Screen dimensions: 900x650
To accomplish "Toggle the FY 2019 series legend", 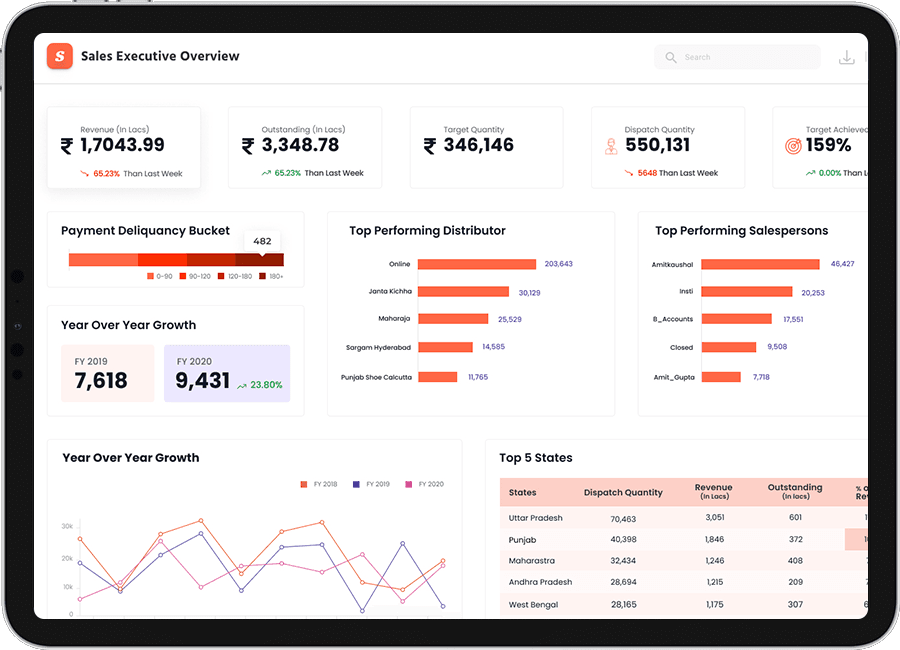I will [x=356, y=484].
